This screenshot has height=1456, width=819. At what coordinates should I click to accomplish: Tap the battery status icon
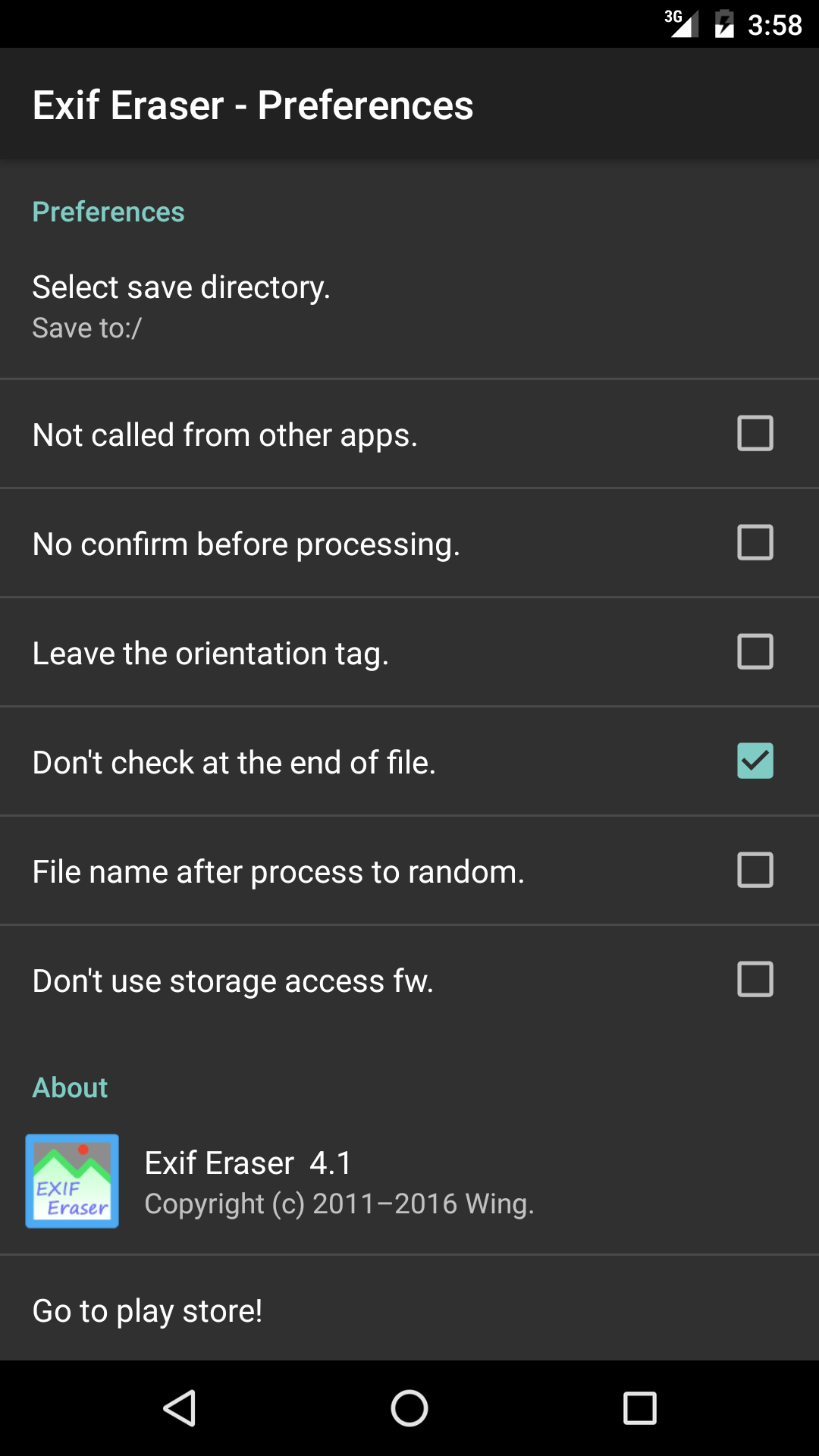(x=724, y=24)
